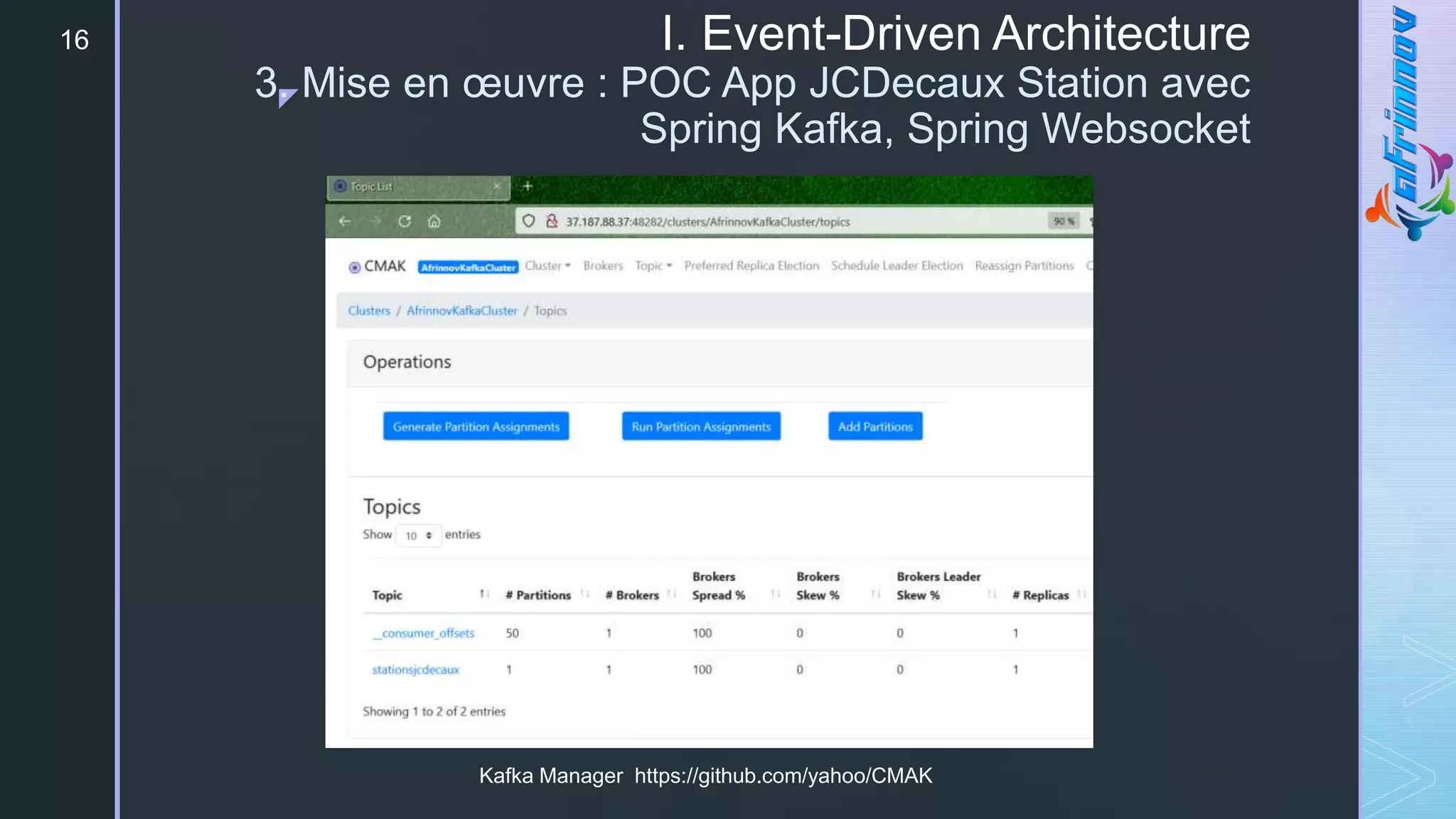Click Generate Partition Assignments button

pos(476,427)
